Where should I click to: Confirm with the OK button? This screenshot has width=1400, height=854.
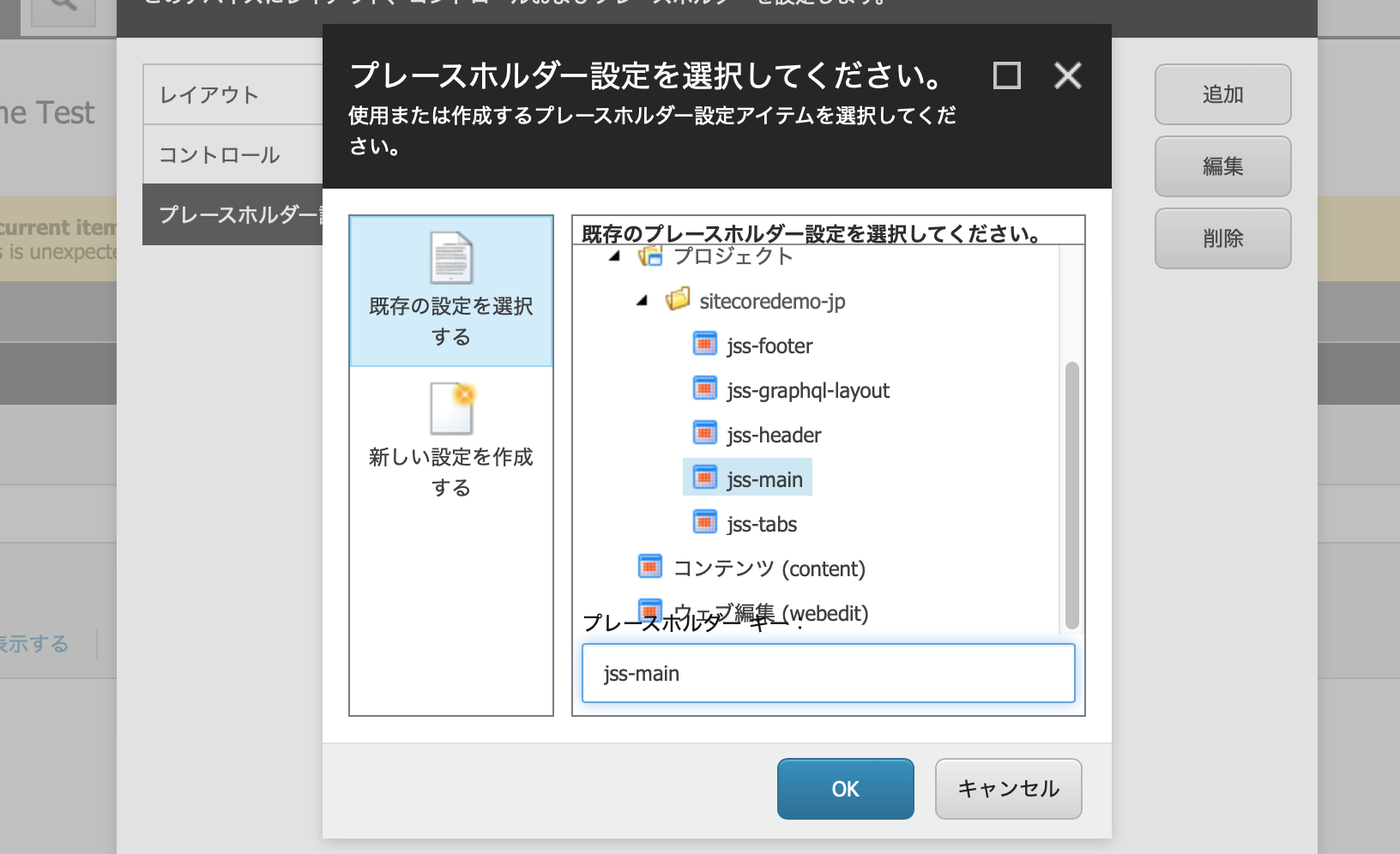pos(846,789)
